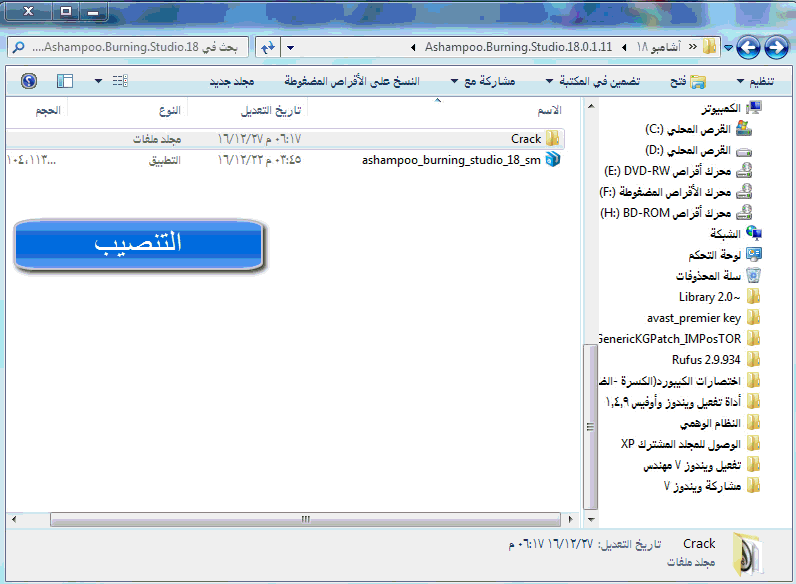The height and width of the screenshot is (584, 796).
Task: Select local disk (C:) in the navigation pane
Action: click(692, 129)
